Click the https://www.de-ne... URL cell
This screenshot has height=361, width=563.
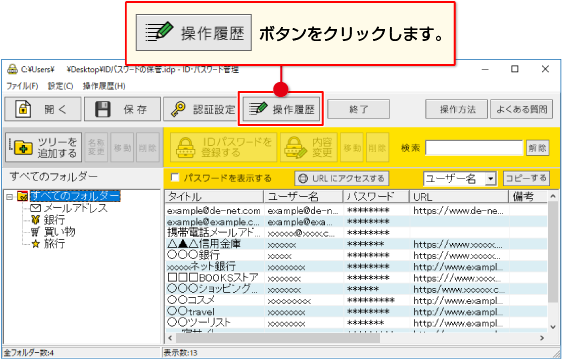[459, 210]
